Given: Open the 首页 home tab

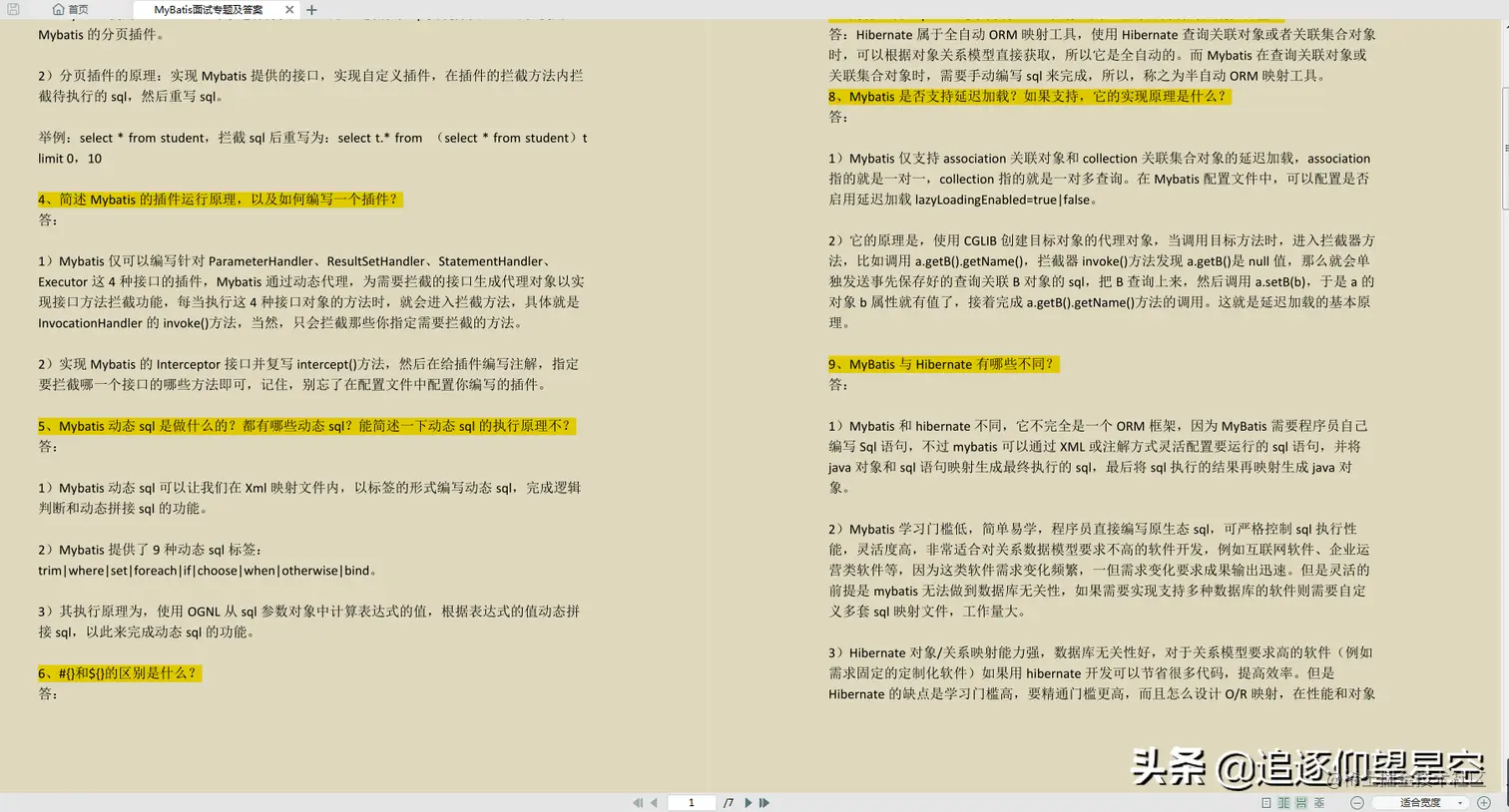Looking at the screenshot, I should point(70,9).
